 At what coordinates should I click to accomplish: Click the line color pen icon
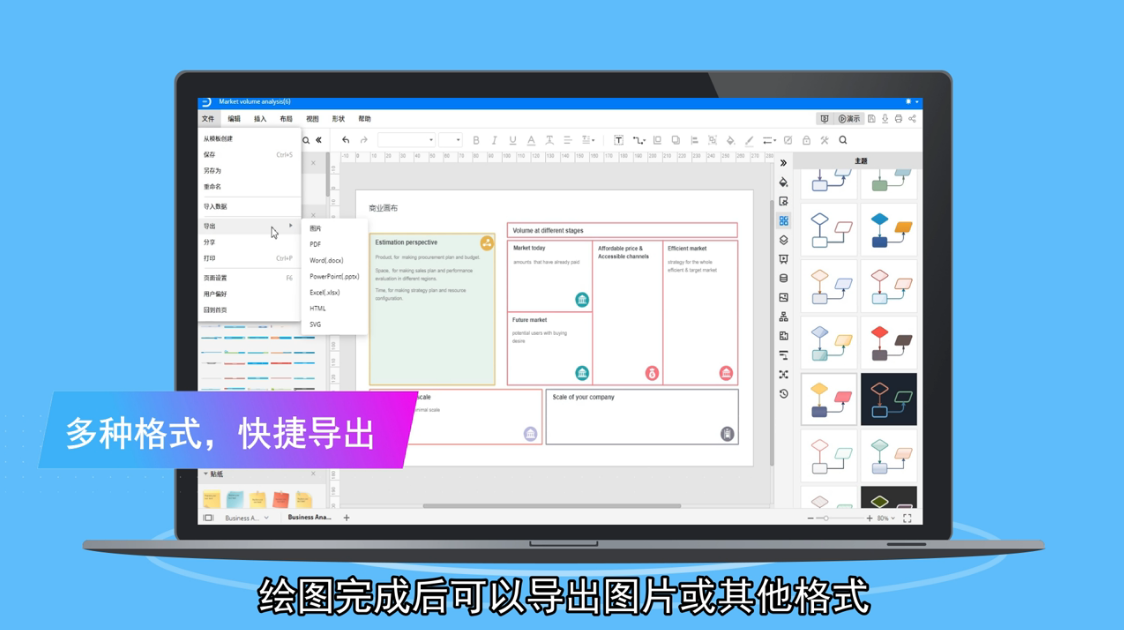[x=749, y=140]
